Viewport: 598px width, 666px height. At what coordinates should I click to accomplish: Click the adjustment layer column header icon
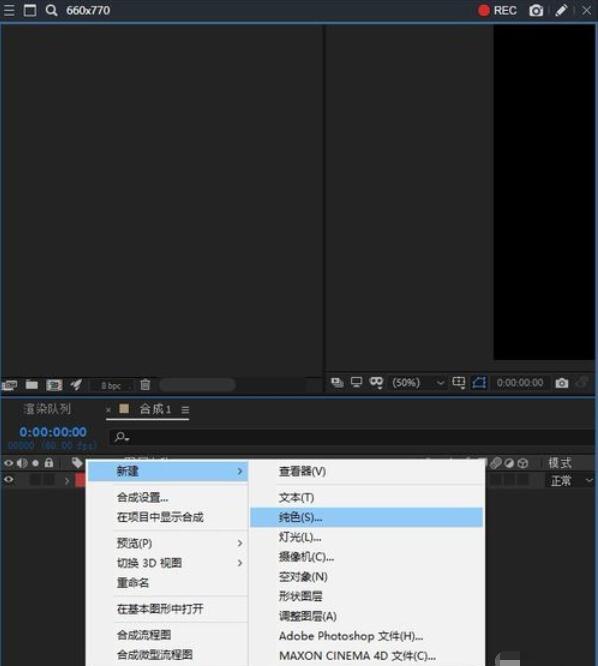pos(509,463)
